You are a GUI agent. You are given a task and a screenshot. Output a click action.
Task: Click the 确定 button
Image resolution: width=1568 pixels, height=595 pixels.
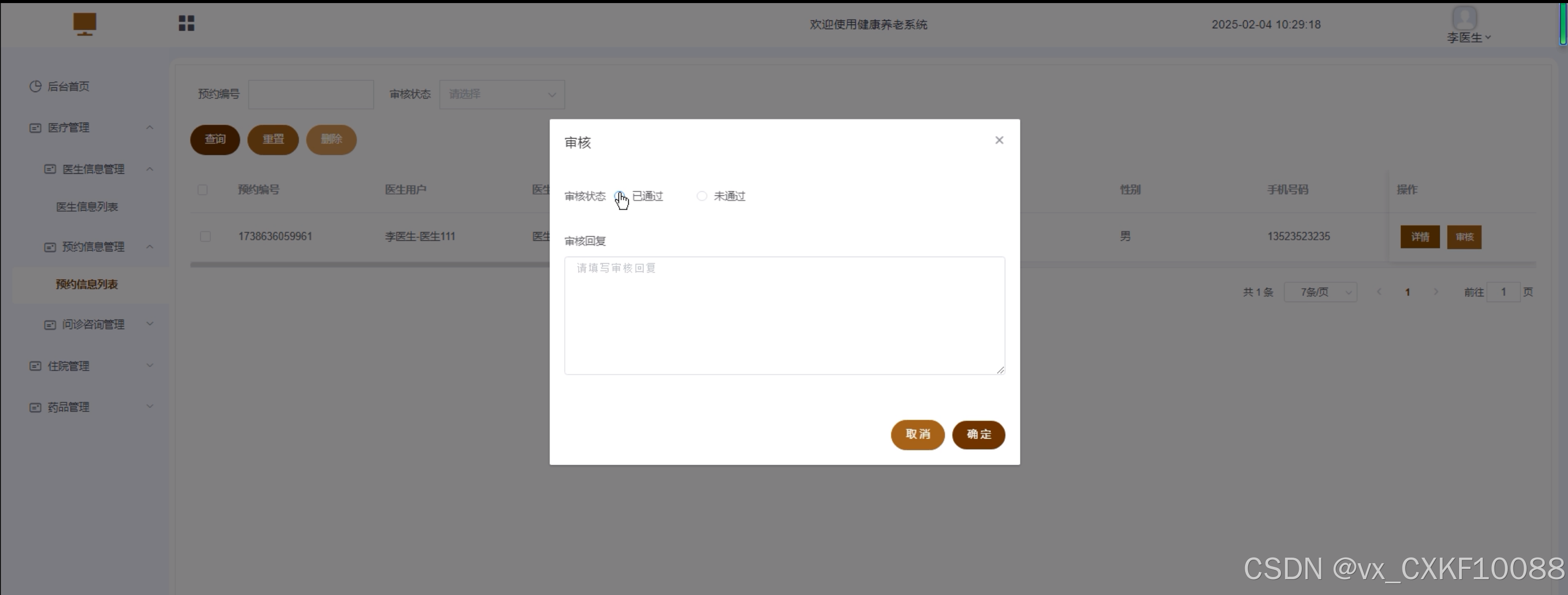click(978, 434)
